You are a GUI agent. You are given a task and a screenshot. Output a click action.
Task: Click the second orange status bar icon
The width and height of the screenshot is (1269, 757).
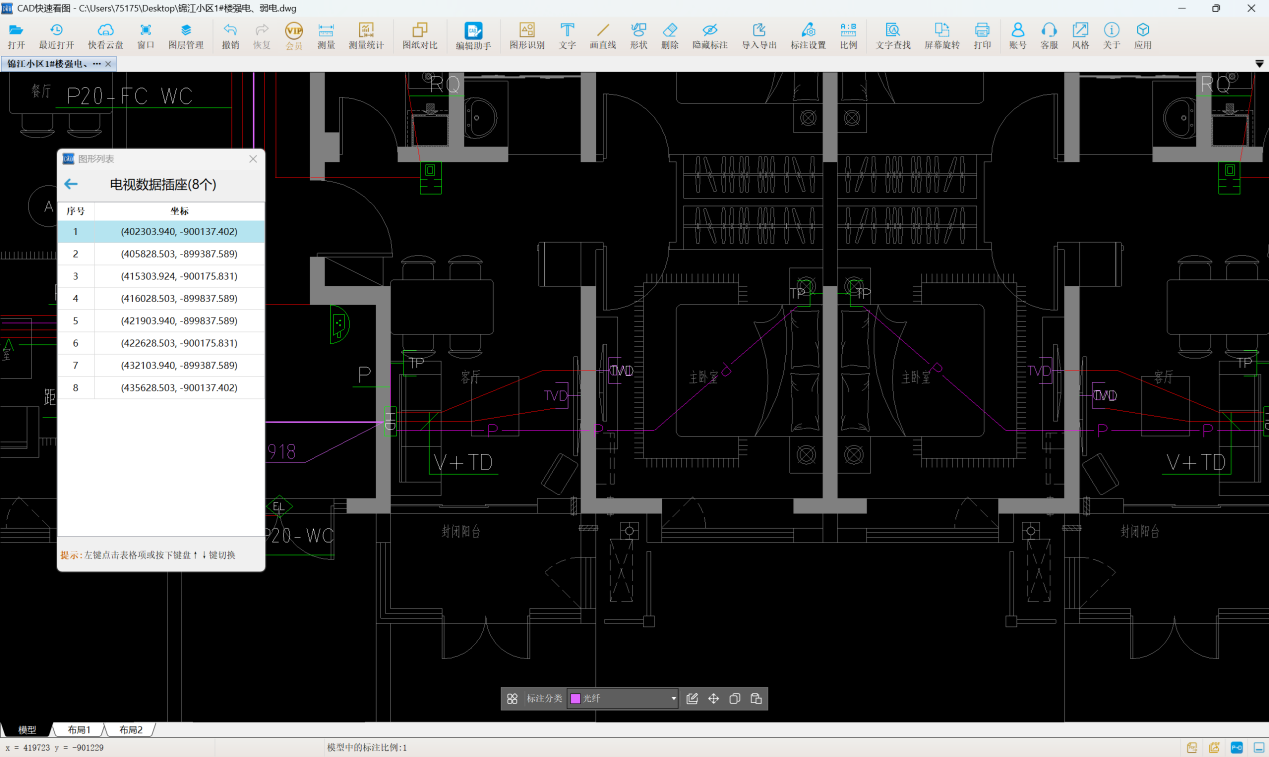coord(1214,748)
